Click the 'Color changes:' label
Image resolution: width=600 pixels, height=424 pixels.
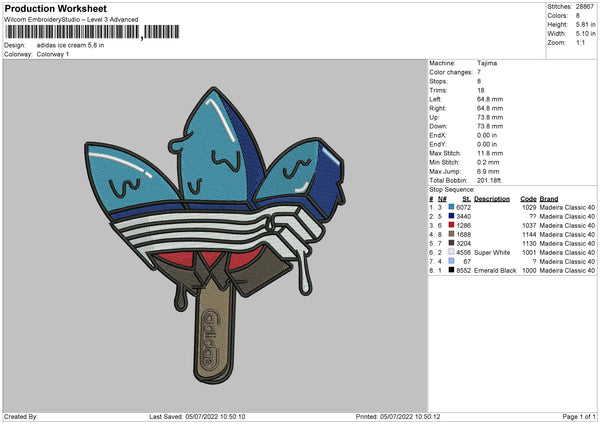click(x=451, y=72)
